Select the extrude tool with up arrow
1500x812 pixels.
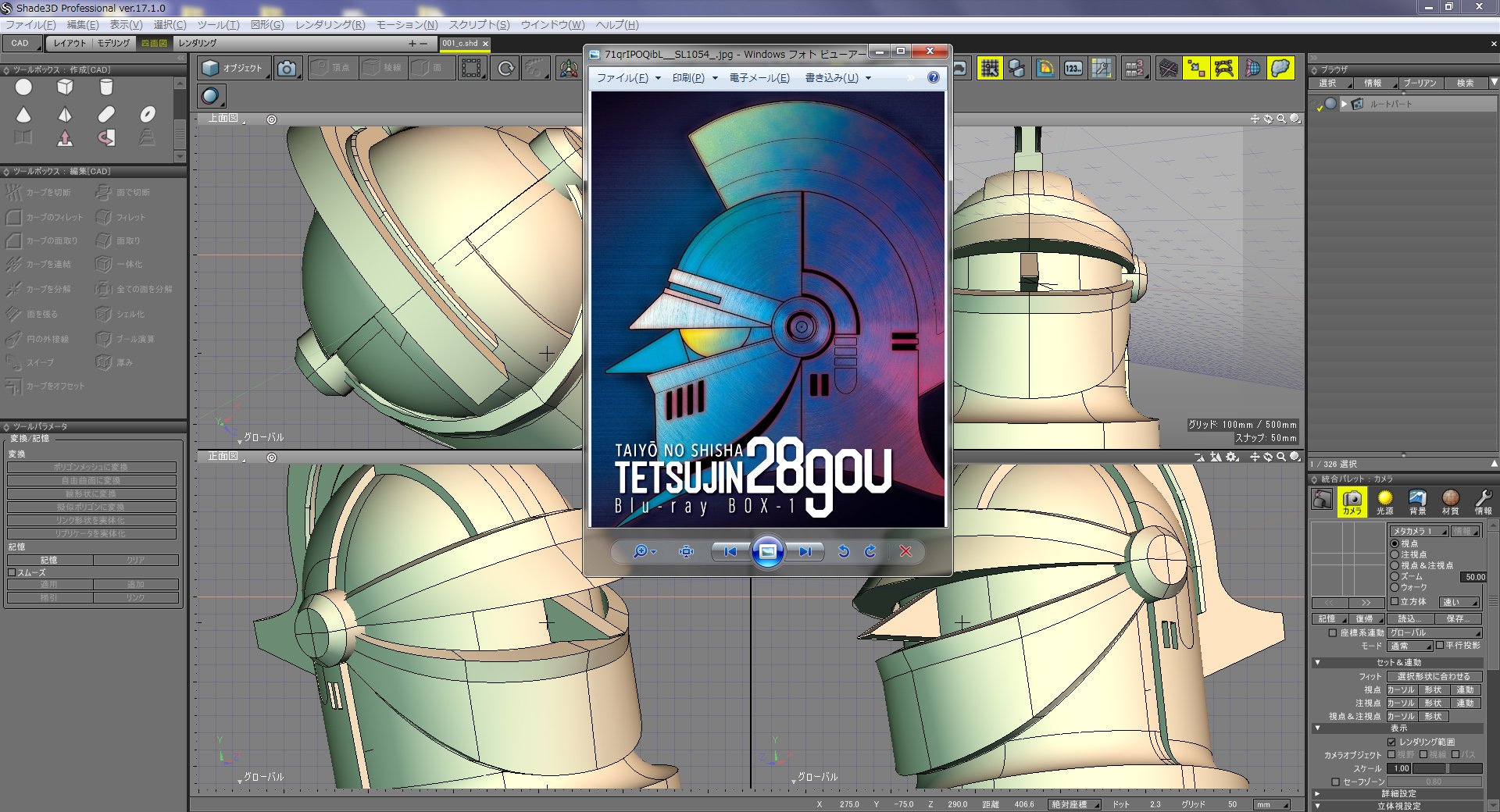pyautogui.click(x=65, y=138)
